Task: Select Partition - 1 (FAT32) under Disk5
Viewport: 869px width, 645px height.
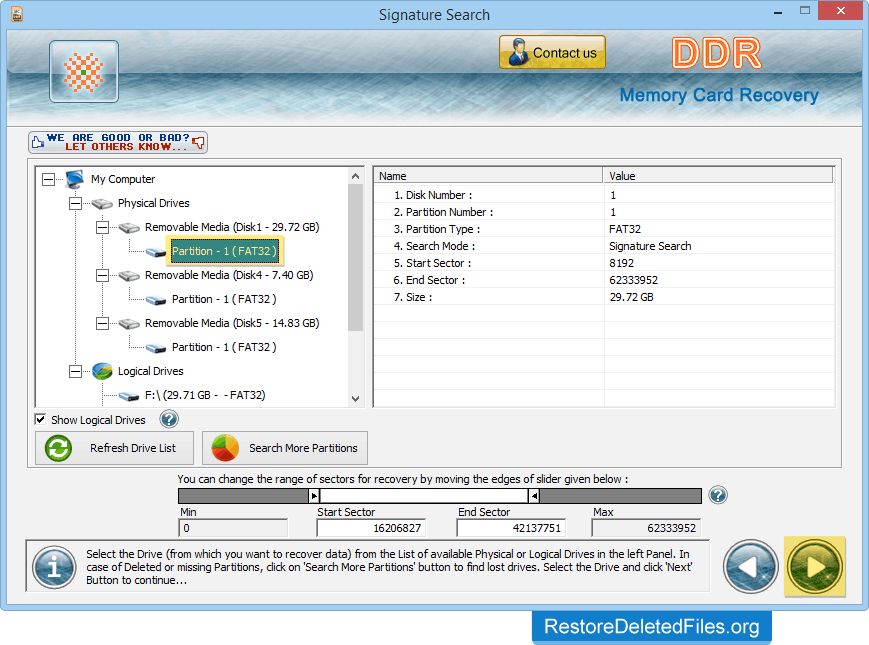Action: pyautogui.click(x=224, y=347)
